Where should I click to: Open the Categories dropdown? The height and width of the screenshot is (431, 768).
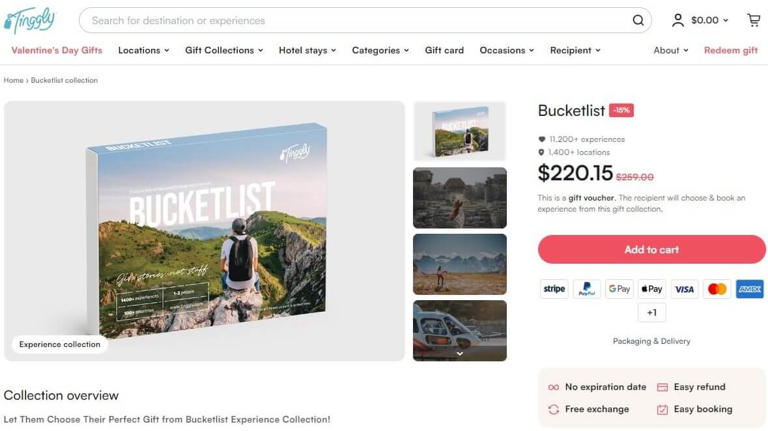coord(380,50)
